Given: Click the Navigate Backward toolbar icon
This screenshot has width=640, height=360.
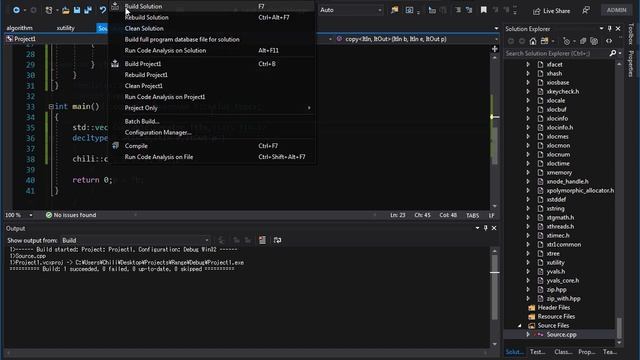Looking at the screenshot, I should click(x=16, y=10).
